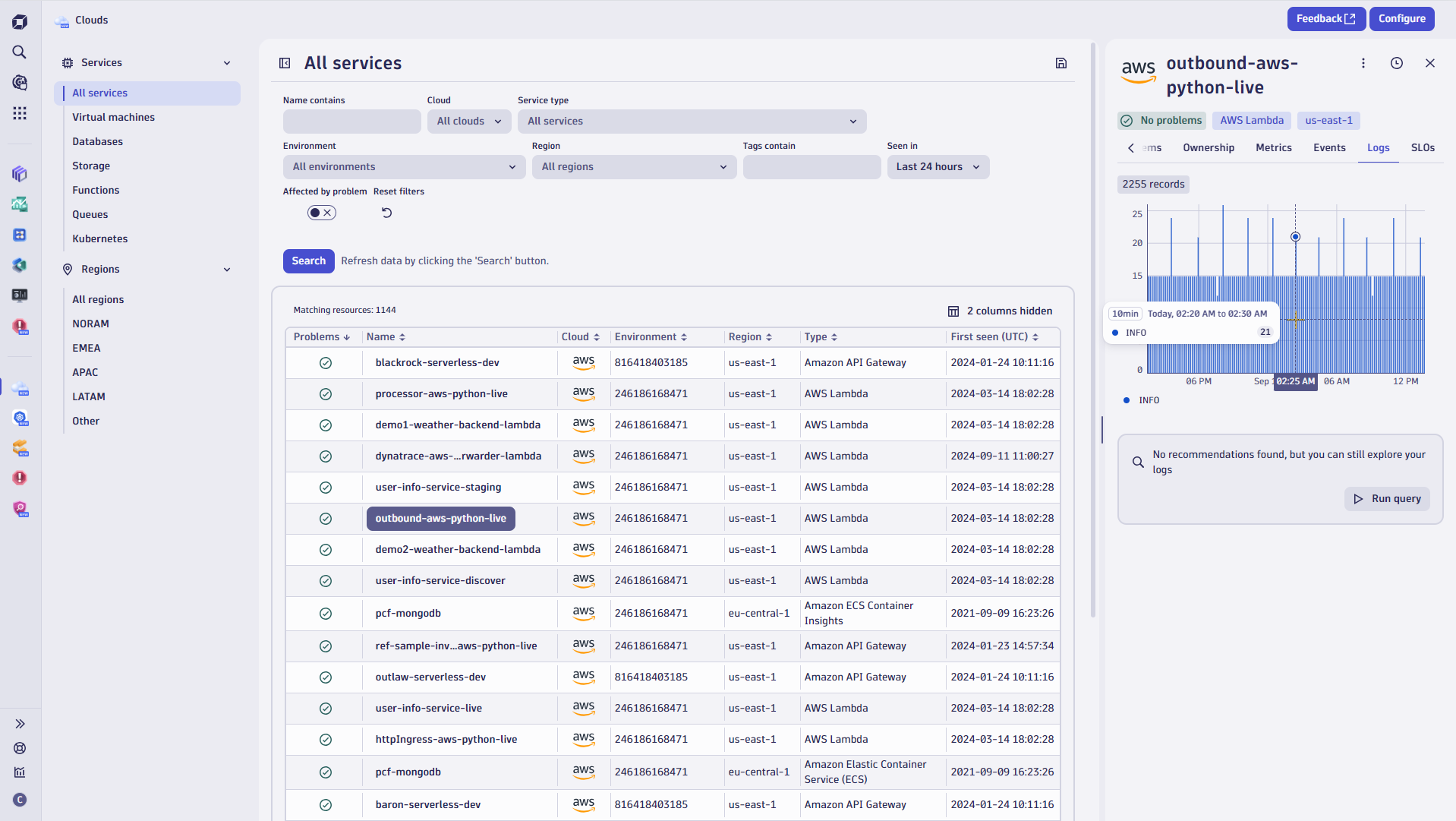
Task: Toggle the Affected by problem filter switch
Action: point(321,213)
